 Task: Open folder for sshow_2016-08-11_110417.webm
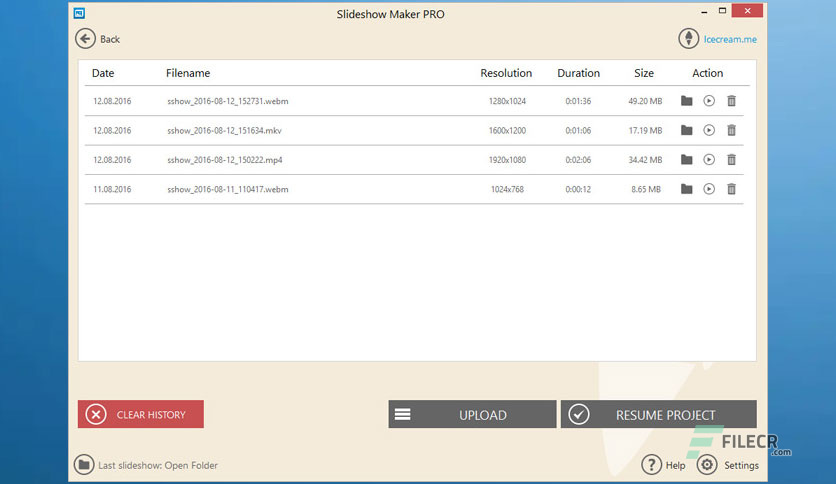pos(687,189)
